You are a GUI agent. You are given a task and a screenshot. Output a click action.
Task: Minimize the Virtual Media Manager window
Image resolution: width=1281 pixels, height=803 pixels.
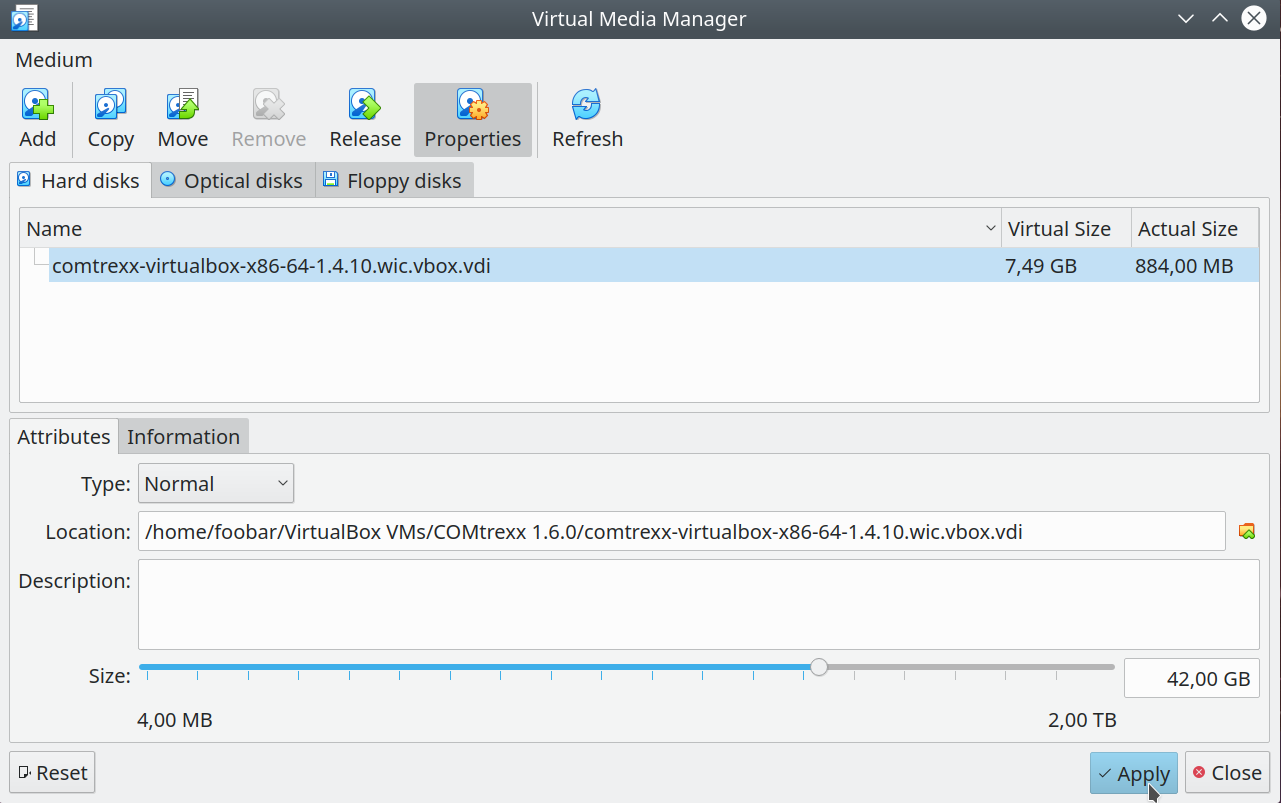(1186, 18)
